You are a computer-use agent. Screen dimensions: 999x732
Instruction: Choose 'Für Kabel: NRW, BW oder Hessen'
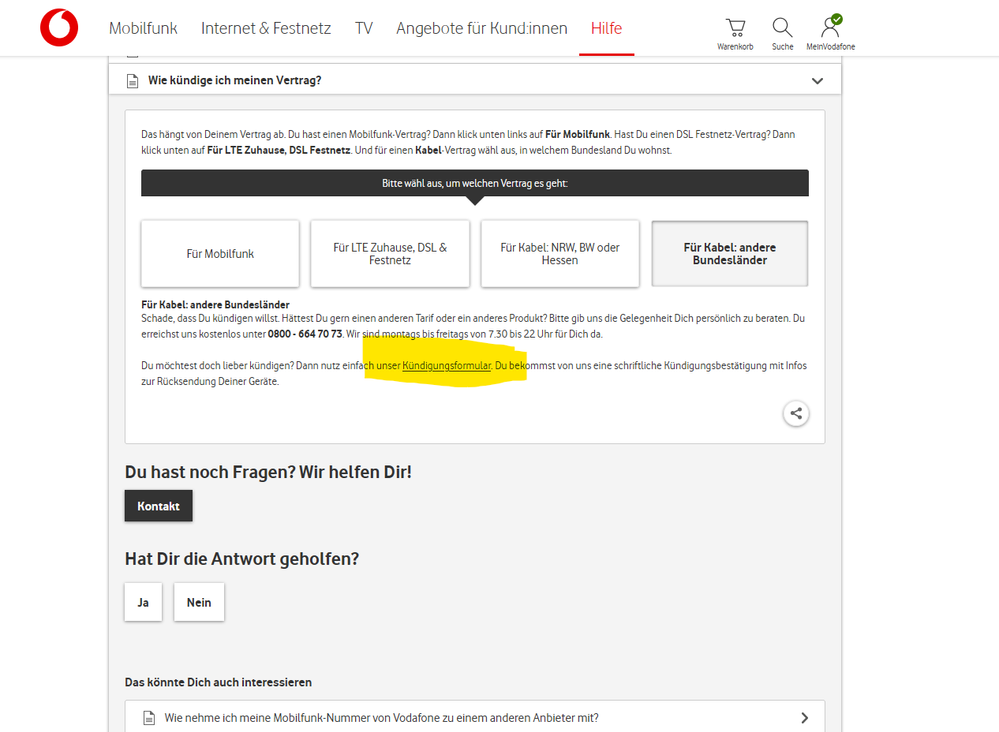[x=560, y=254]
